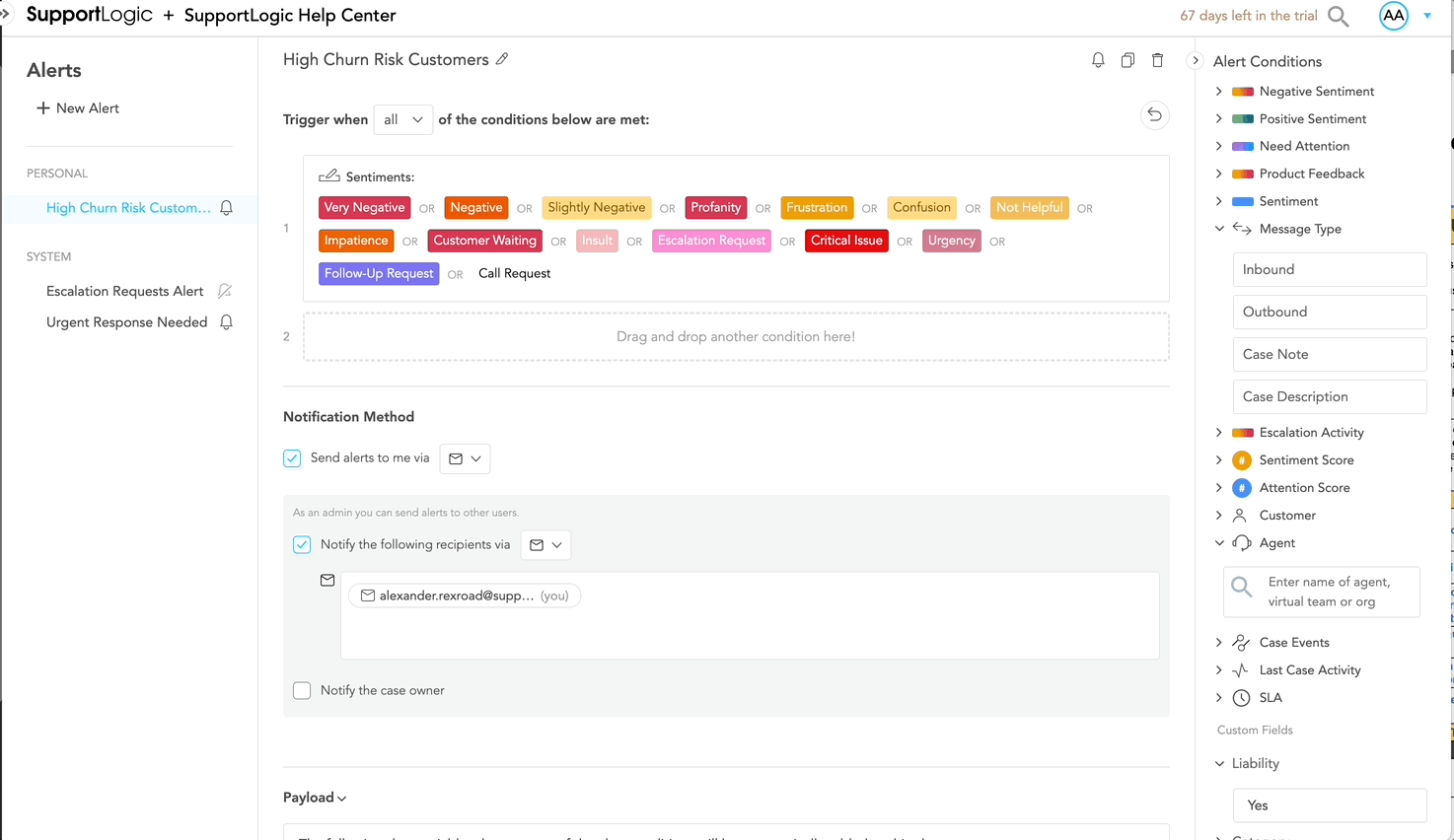Select Urgent Response Needed alert
This screenshot has width=1454, height=840.
[x=126, y=321]
